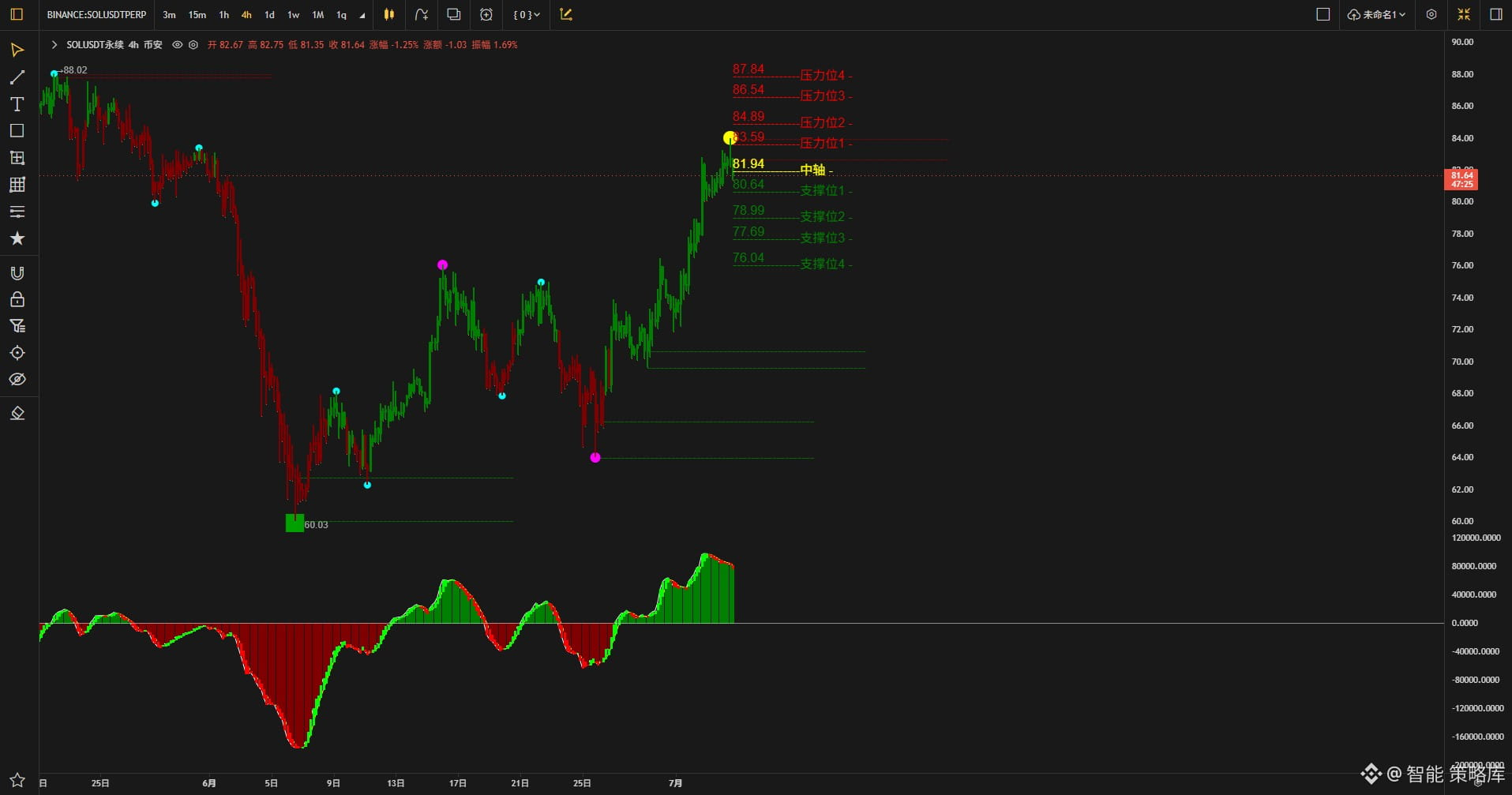Select the trend line drawing tool
The image size is (1512, 795).
click(x=17, y=77)
